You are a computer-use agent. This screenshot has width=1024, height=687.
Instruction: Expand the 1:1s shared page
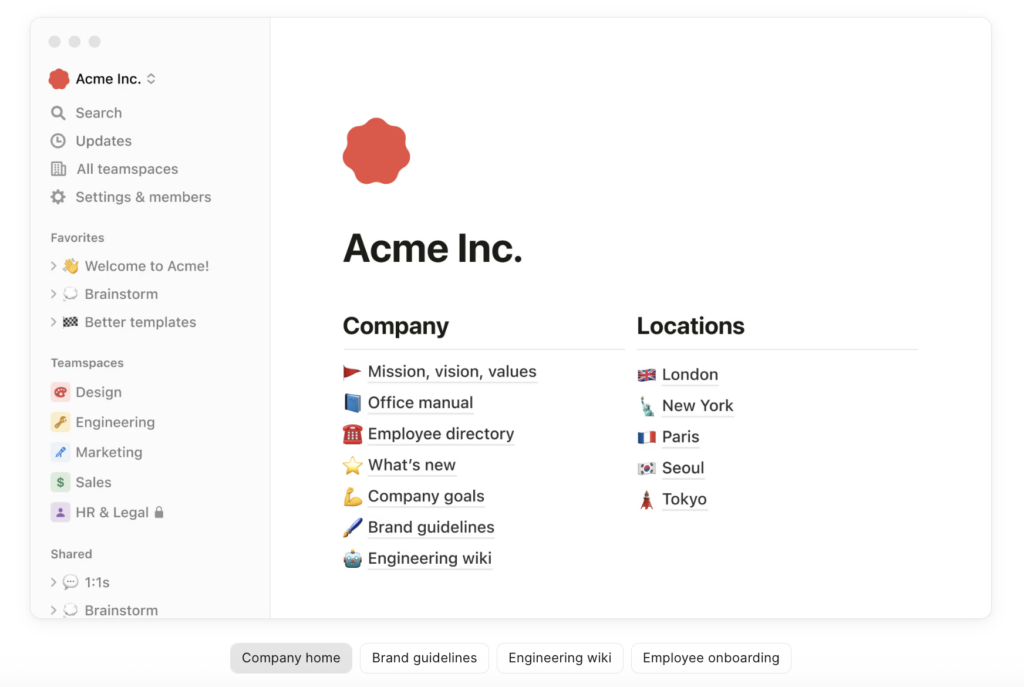click(x=53, y=582)
